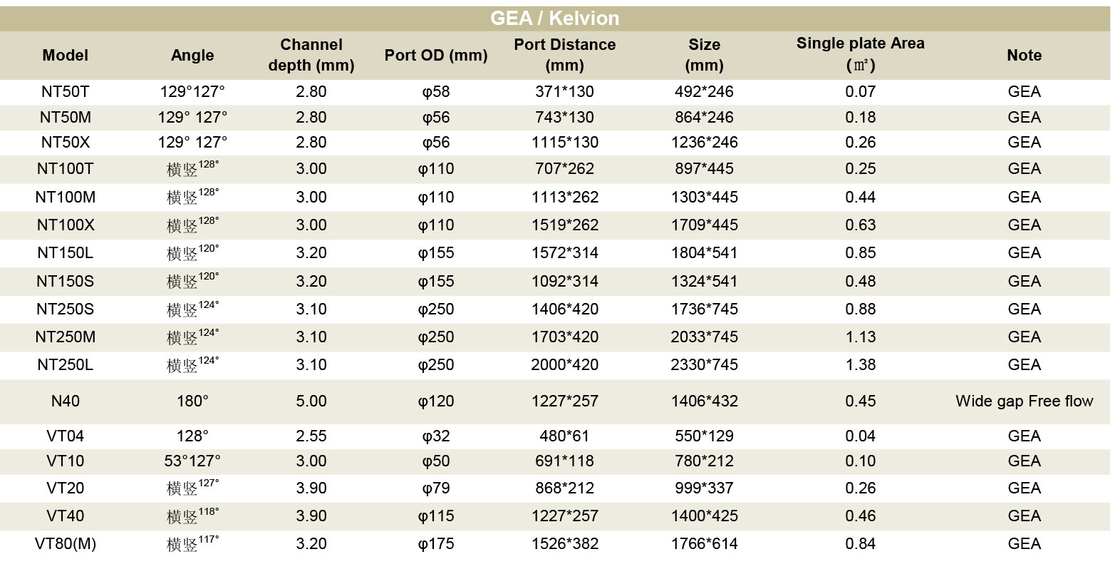Select the '180°' angle cell
The width and height of the screenshot is (1120, 584).
click(192, 401)
